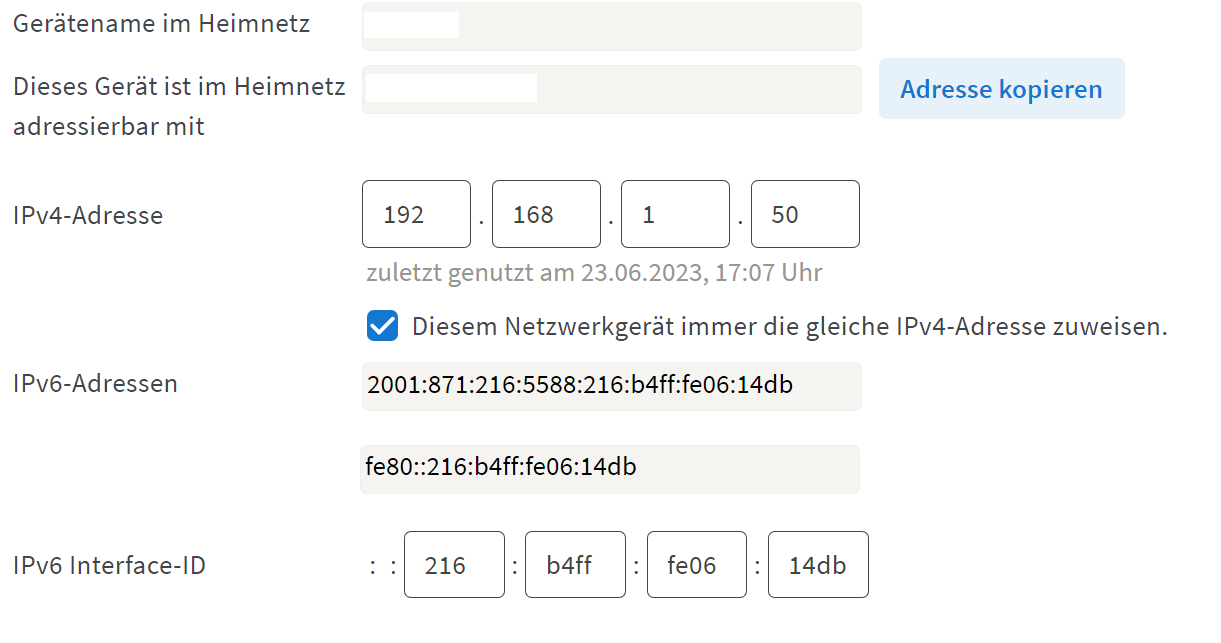Click the Heimnetz address field beside Adresse kopieren

[611, 89]
